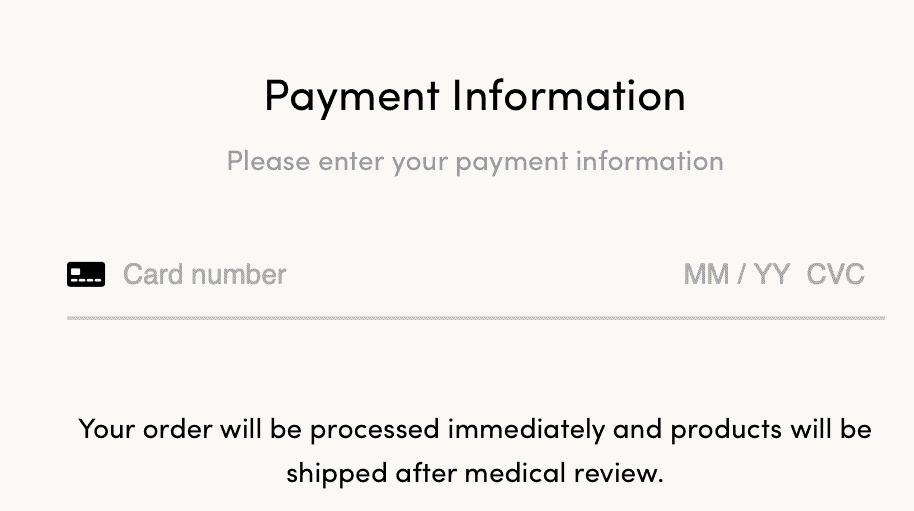Click the word 'Information' in the heading

click(570, 95)
